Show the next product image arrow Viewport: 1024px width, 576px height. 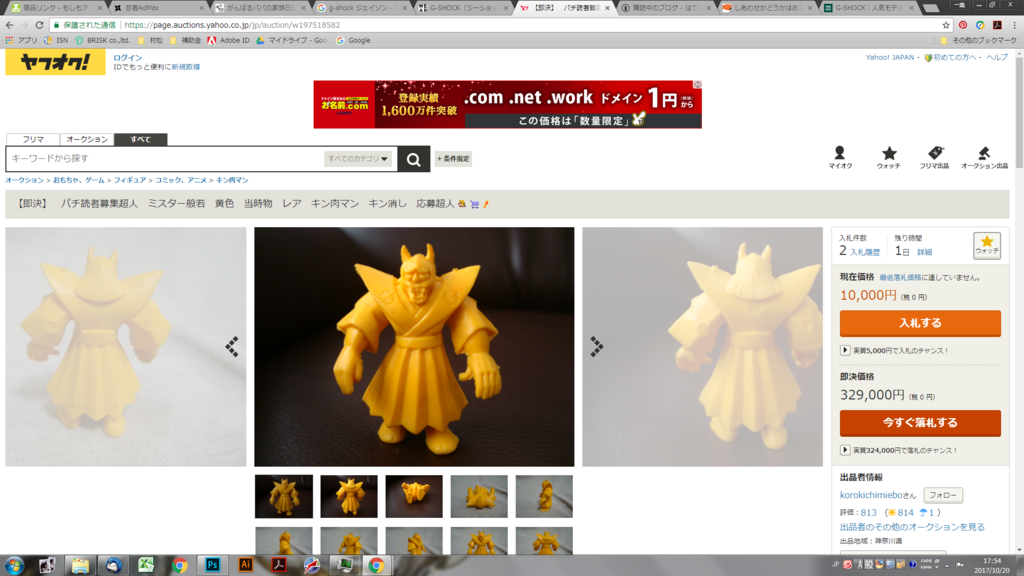(596, 347)
